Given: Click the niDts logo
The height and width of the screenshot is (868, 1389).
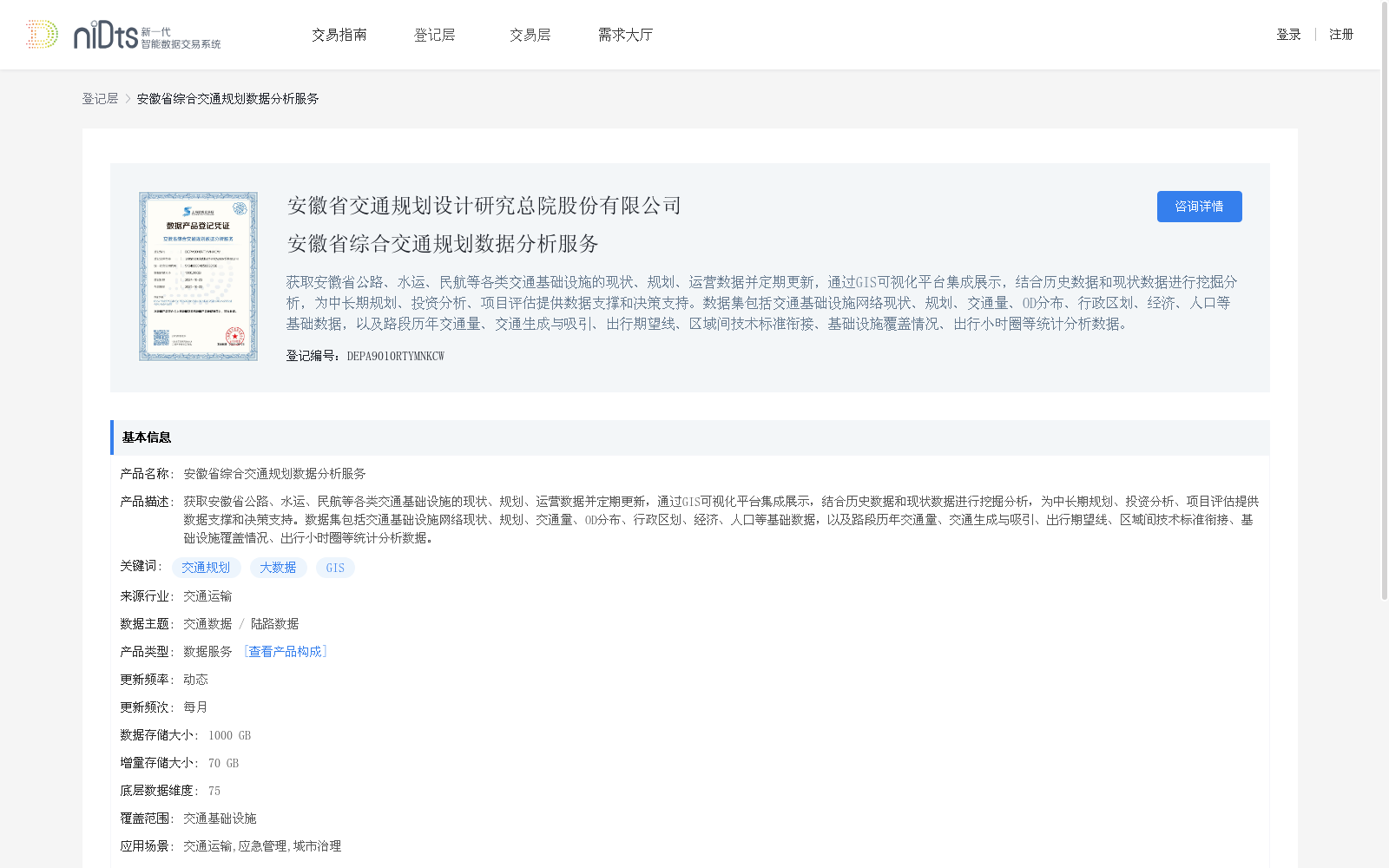Looking at the screenshot, I should tap(122, 35).
